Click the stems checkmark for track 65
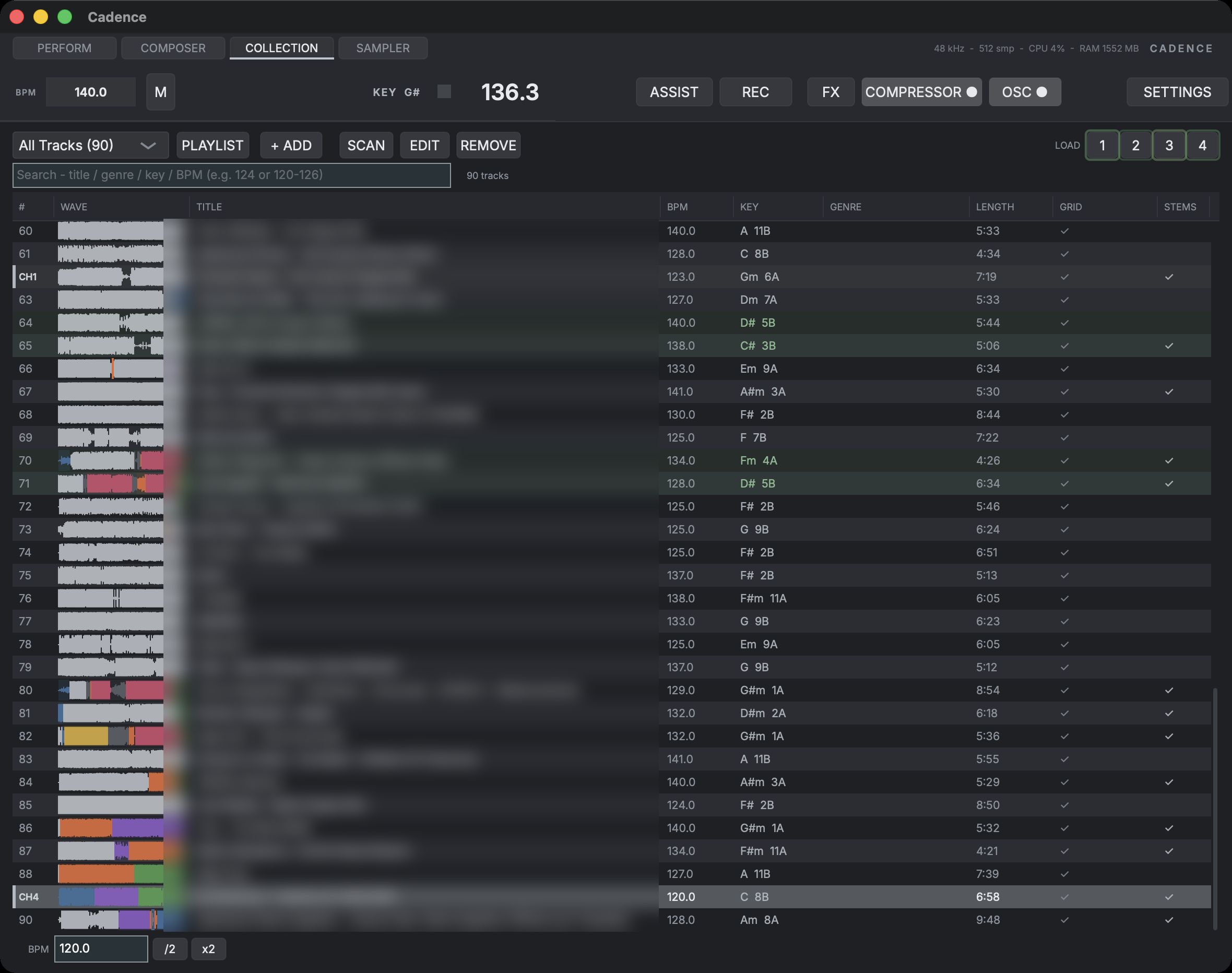1232x973 pixels. [x=1169, y=346]
